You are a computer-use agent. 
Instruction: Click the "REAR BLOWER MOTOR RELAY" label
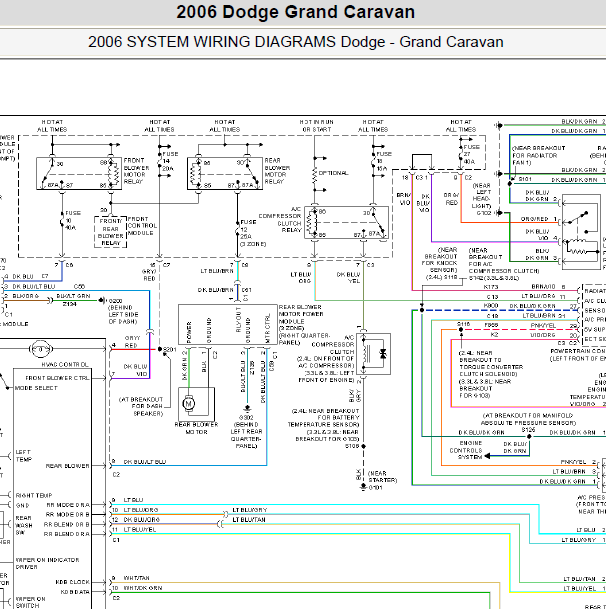pyautogui.click(x=277, y=171)
